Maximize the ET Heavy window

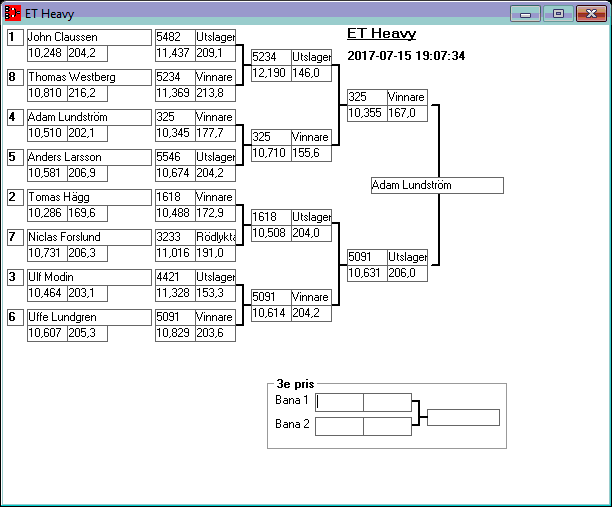coord(558,14)
